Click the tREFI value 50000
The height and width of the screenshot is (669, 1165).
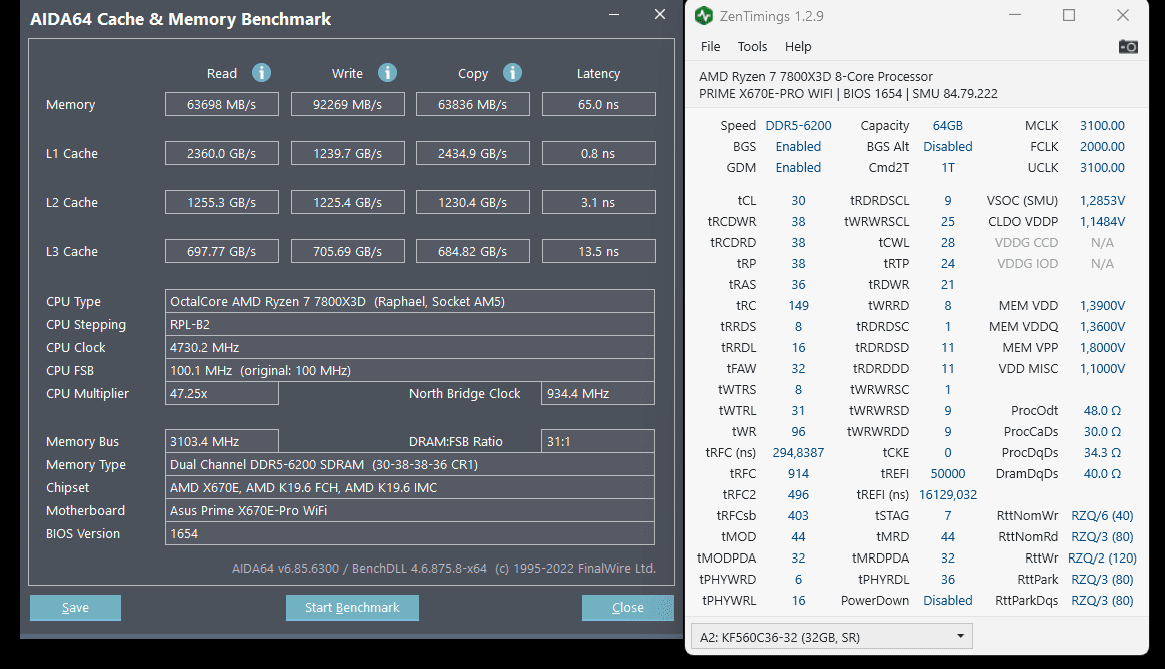click(948, 474)
